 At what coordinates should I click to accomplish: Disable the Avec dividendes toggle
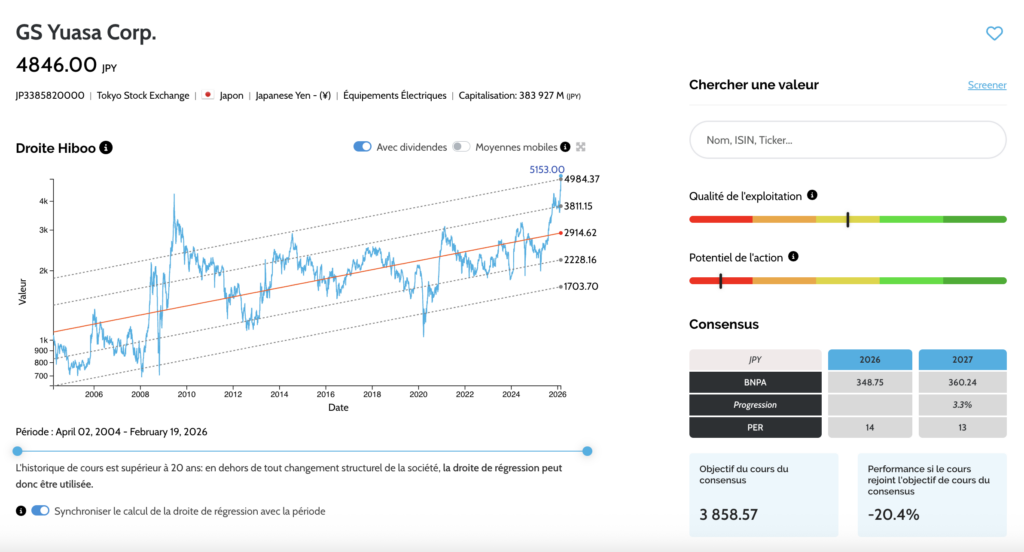pyautogui.click(x=362, y=147)
